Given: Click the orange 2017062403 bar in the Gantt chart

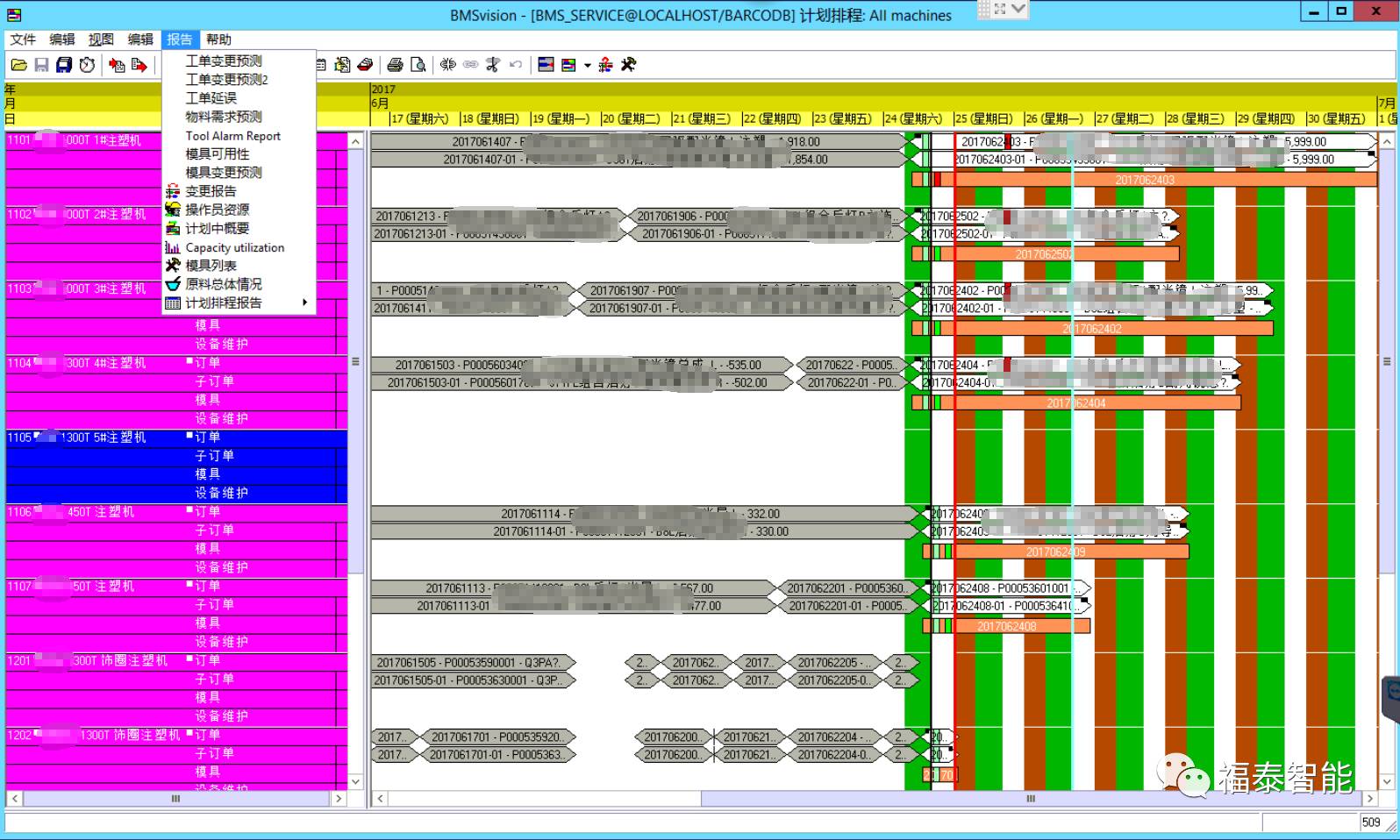Looking at the screenshot, I should pyautogui.click(x=1144, y=180).
